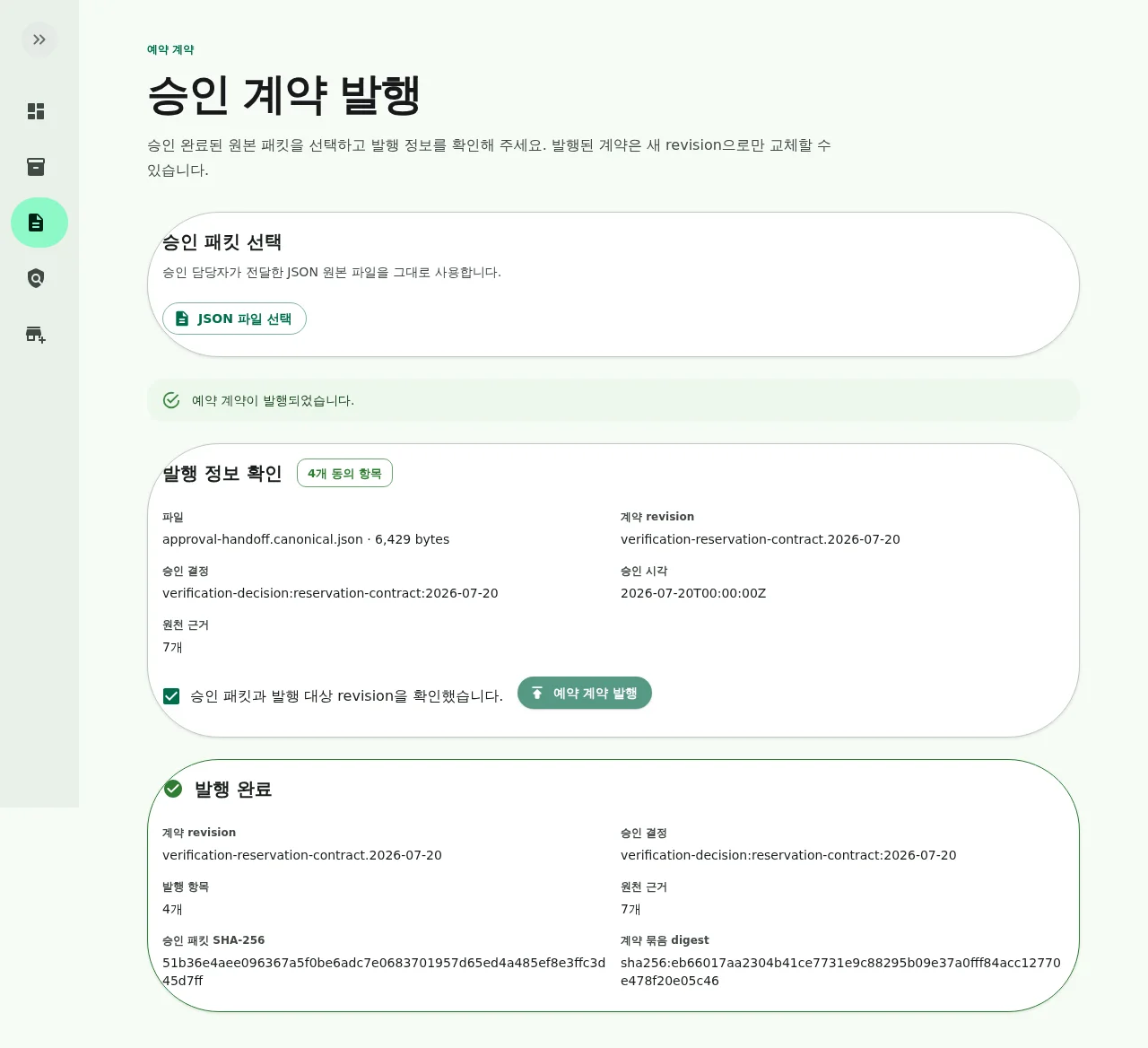Click the file icon inside JSON 파일 선택

(x=182, y=319)
